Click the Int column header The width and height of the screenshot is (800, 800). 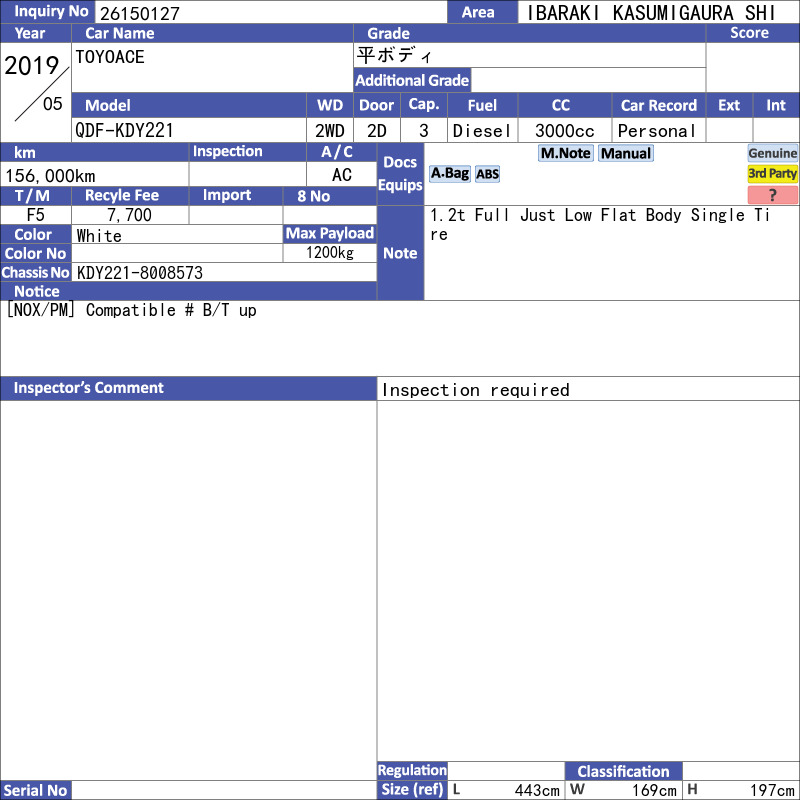pyautogui.click(x=776, y=105)
